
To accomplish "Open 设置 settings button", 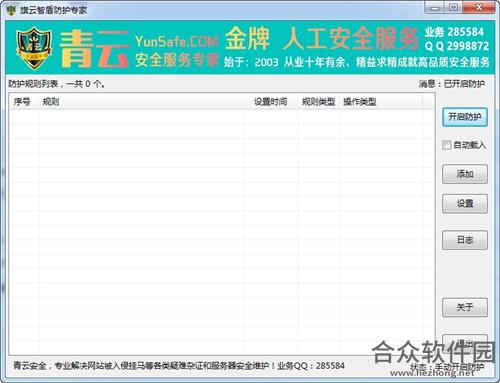I will click(465, 203).
